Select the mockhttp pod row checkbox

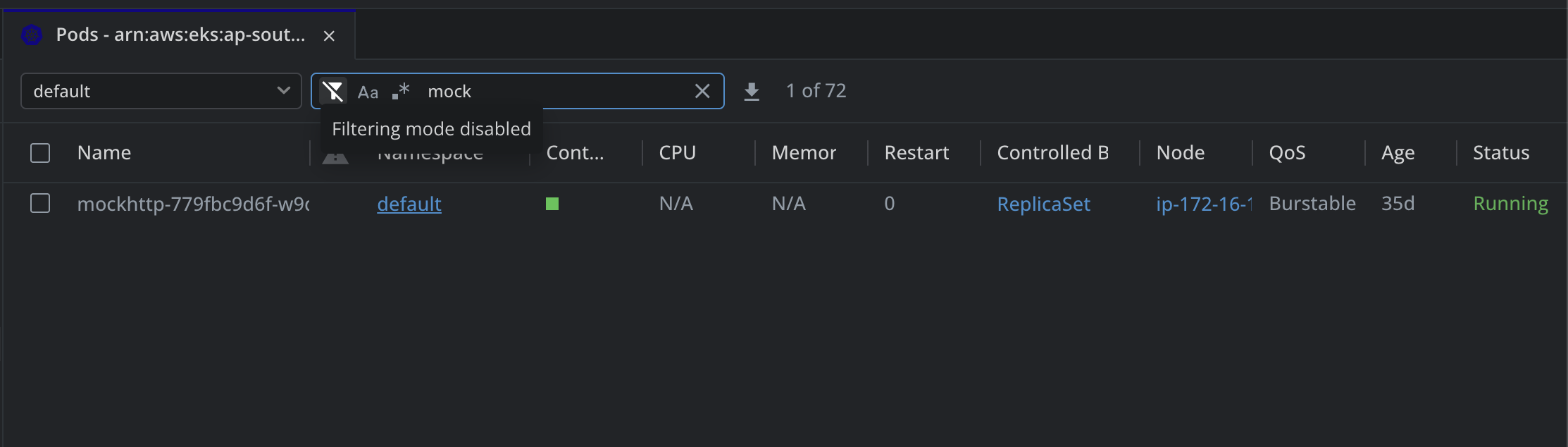coord(40,204)
